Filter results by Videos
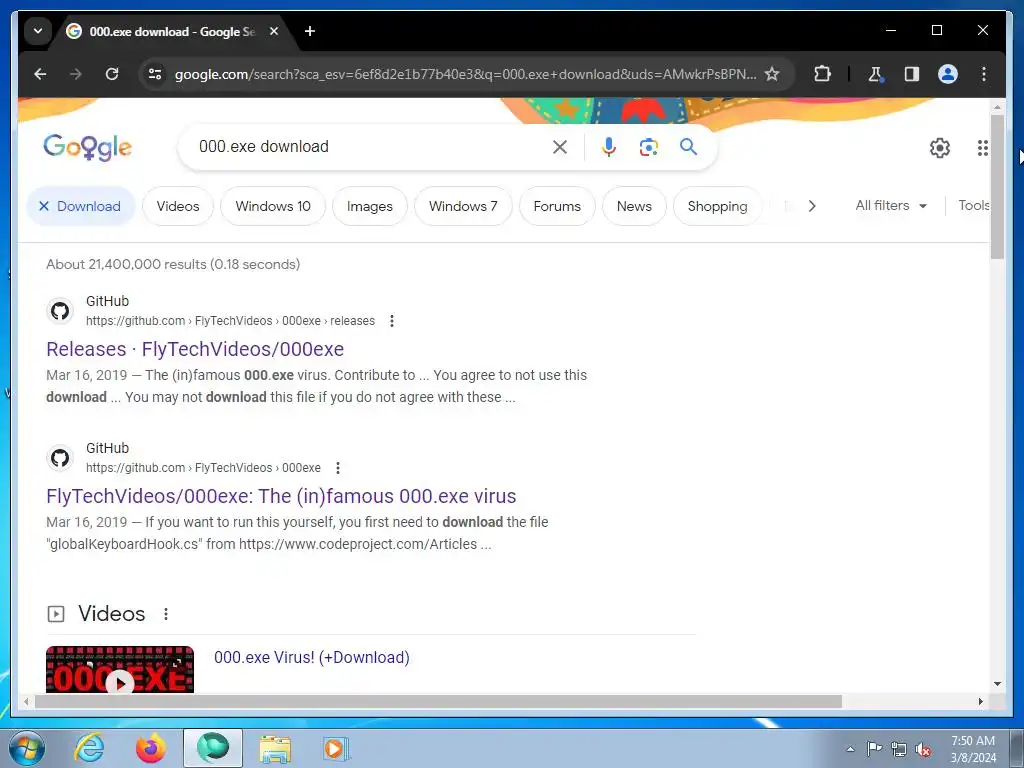 (x=178, y=206)
